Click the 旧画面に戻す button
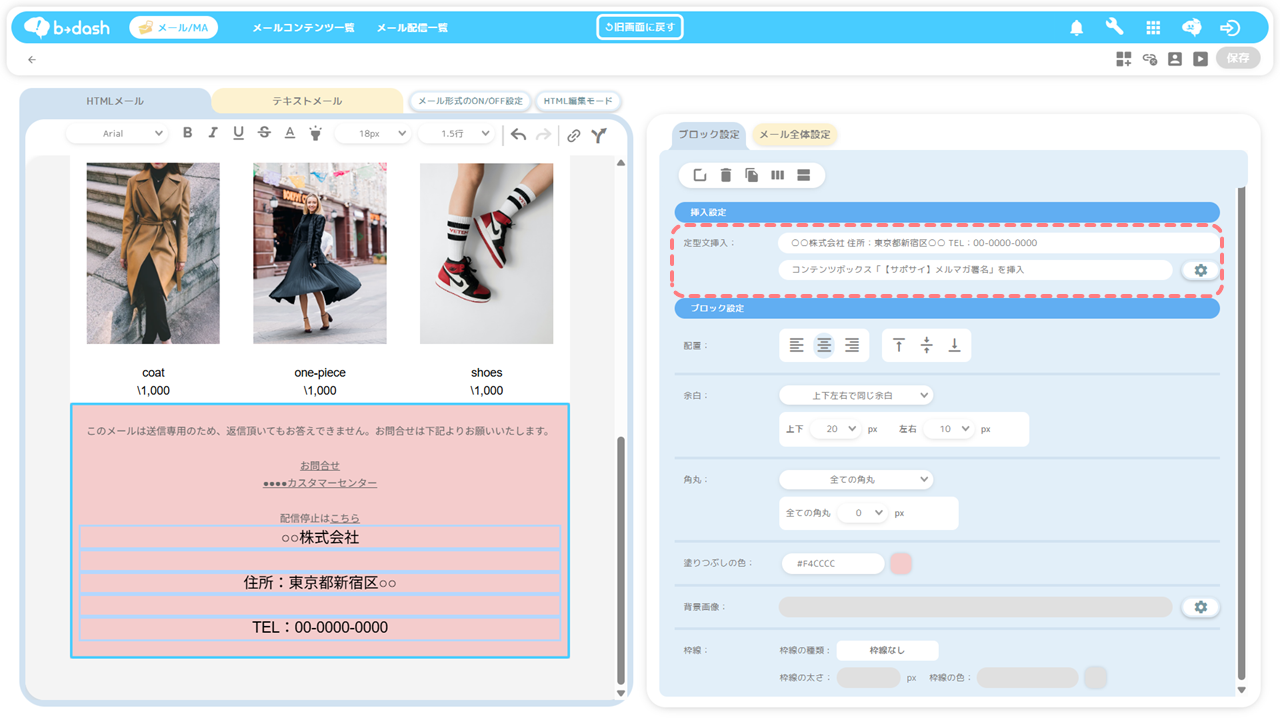This screenshot has height=720, width=1280. tap(640, 27)
